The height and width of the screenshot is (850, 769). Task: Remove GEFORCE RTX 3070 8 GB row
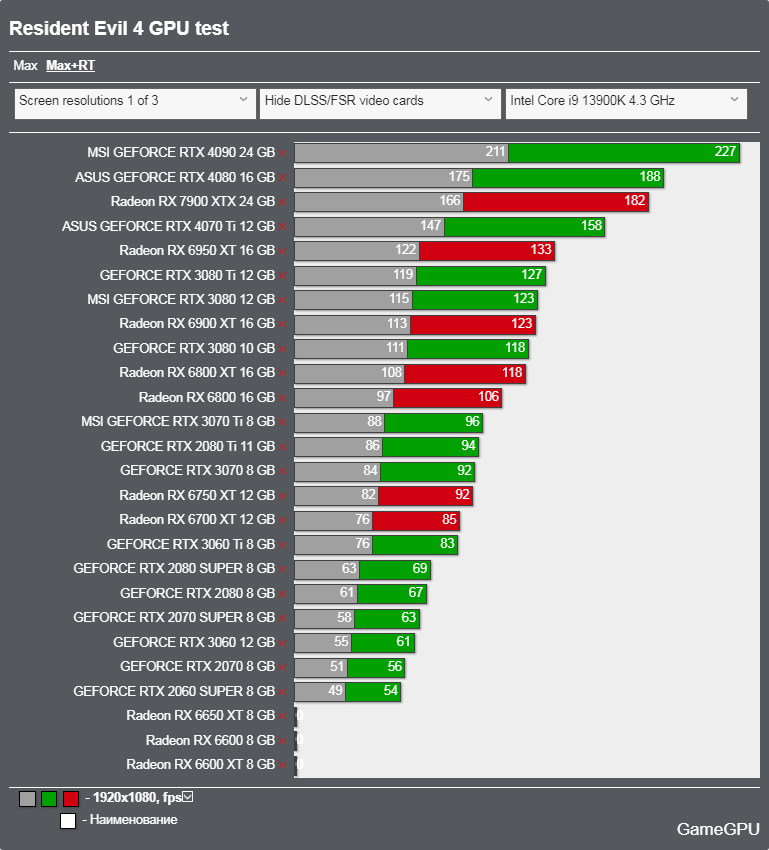tap(282, 471)
